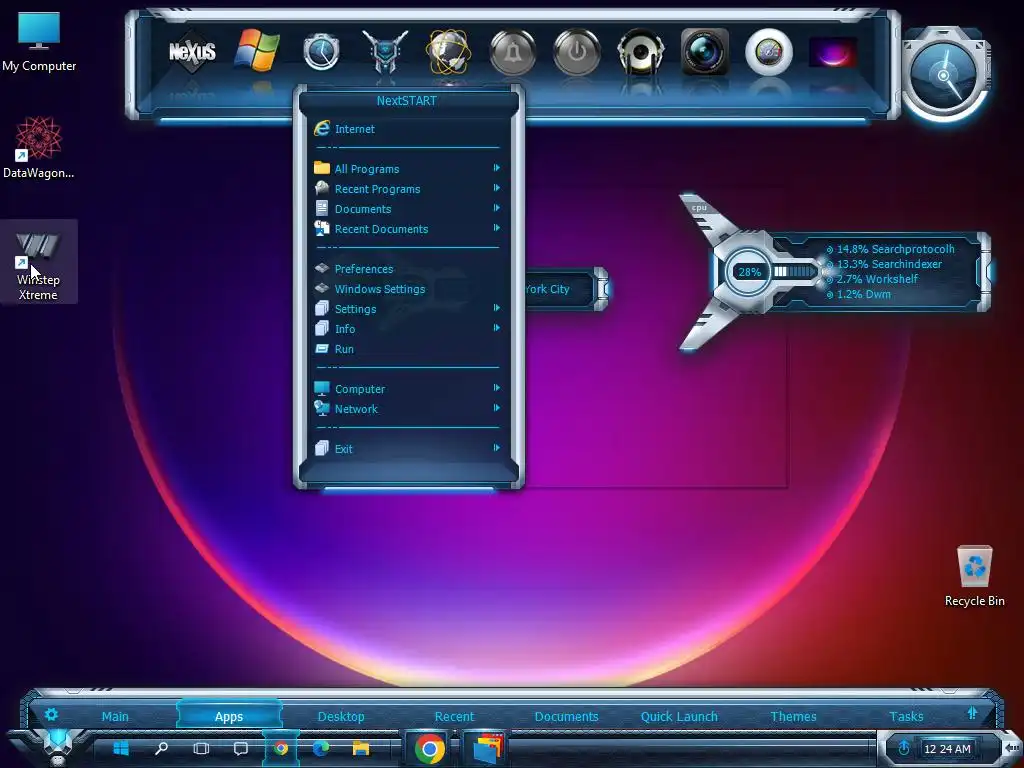Click the NextSTART menu title header
This screenshot has width=1024, height=768.
pos(407,101)
